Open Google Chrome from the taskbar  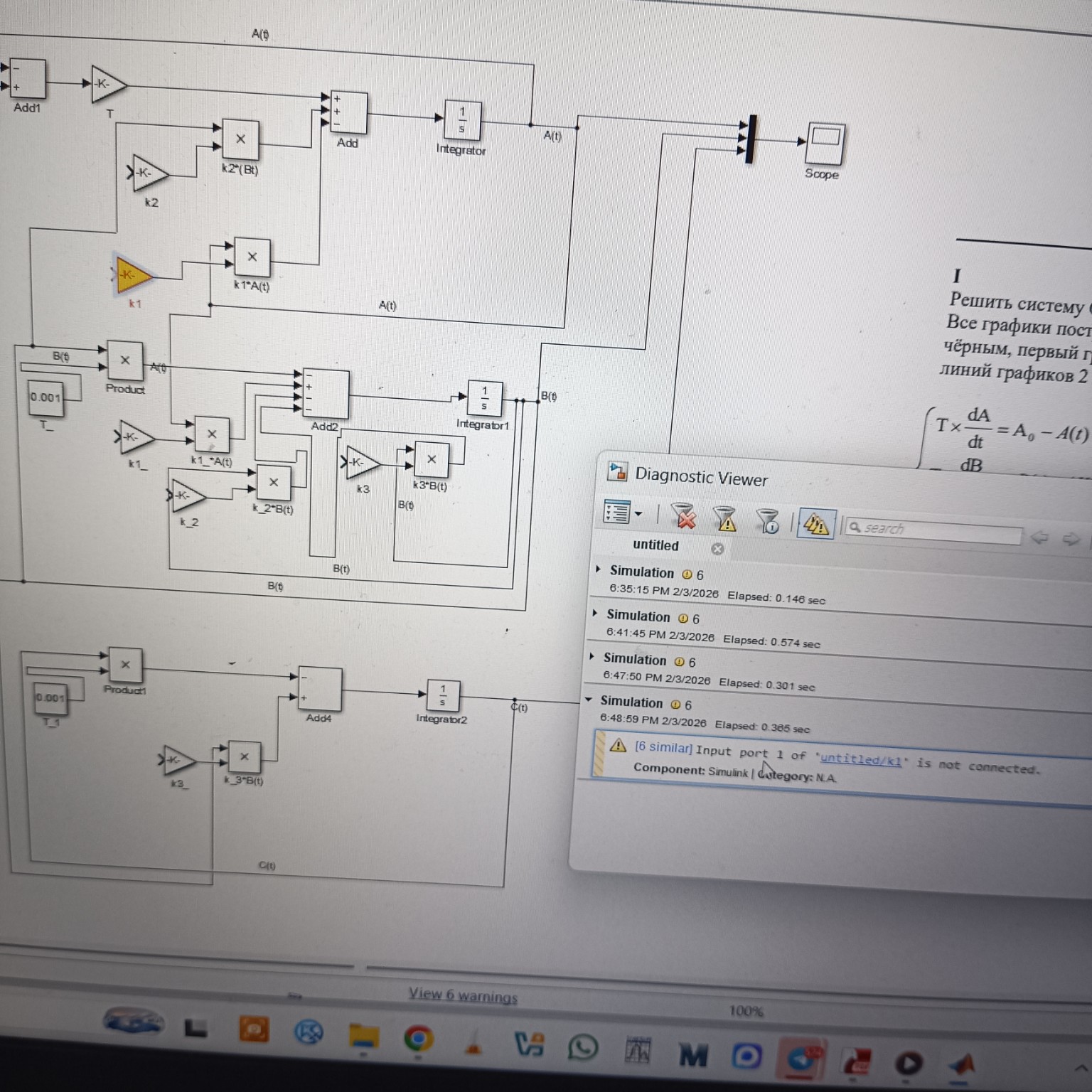(x=418, y=1039)
